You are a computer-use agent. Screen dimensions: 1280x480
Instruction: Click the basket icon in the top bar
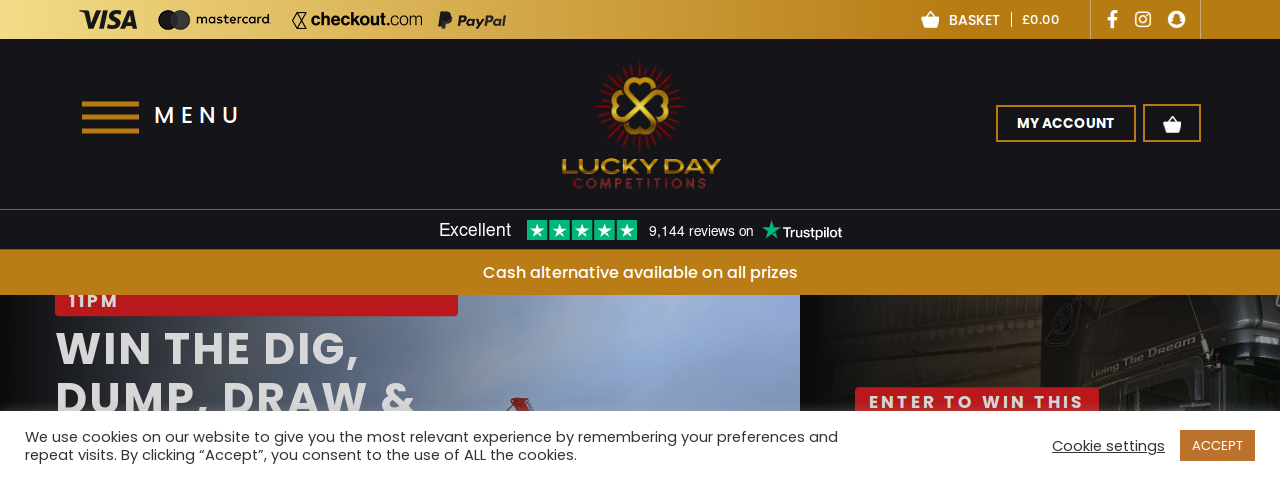(930, 20)
